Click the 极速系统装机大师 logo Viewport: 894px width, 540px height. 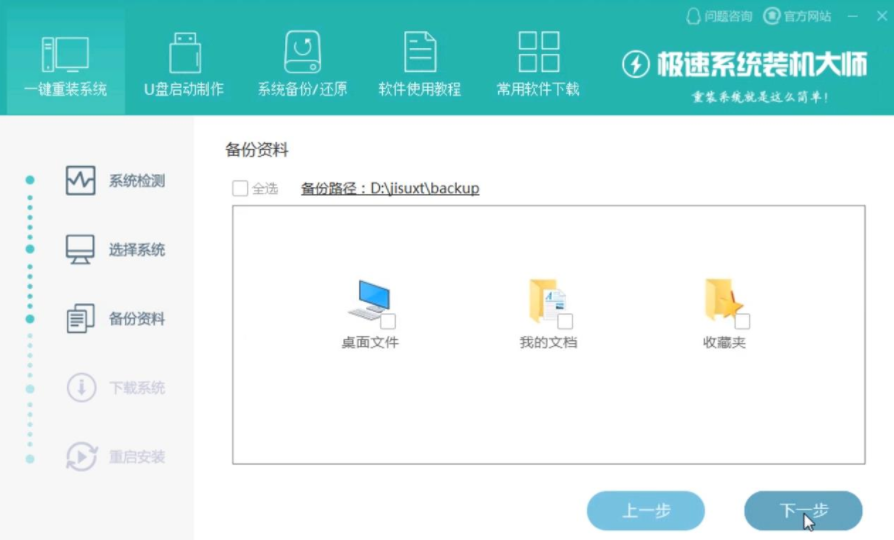click(728, 64)
